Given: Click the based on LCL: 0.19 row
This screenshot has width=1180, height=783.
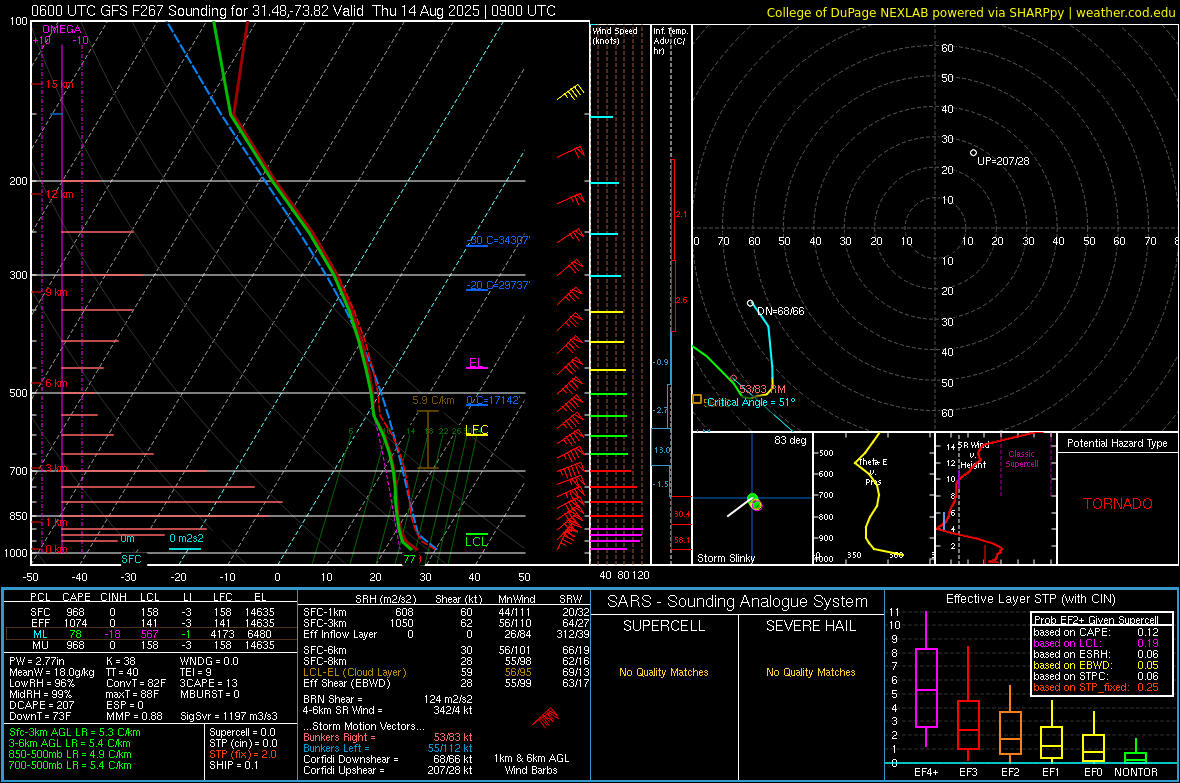Looking at the screenshot, I should tap(1096, 643).
